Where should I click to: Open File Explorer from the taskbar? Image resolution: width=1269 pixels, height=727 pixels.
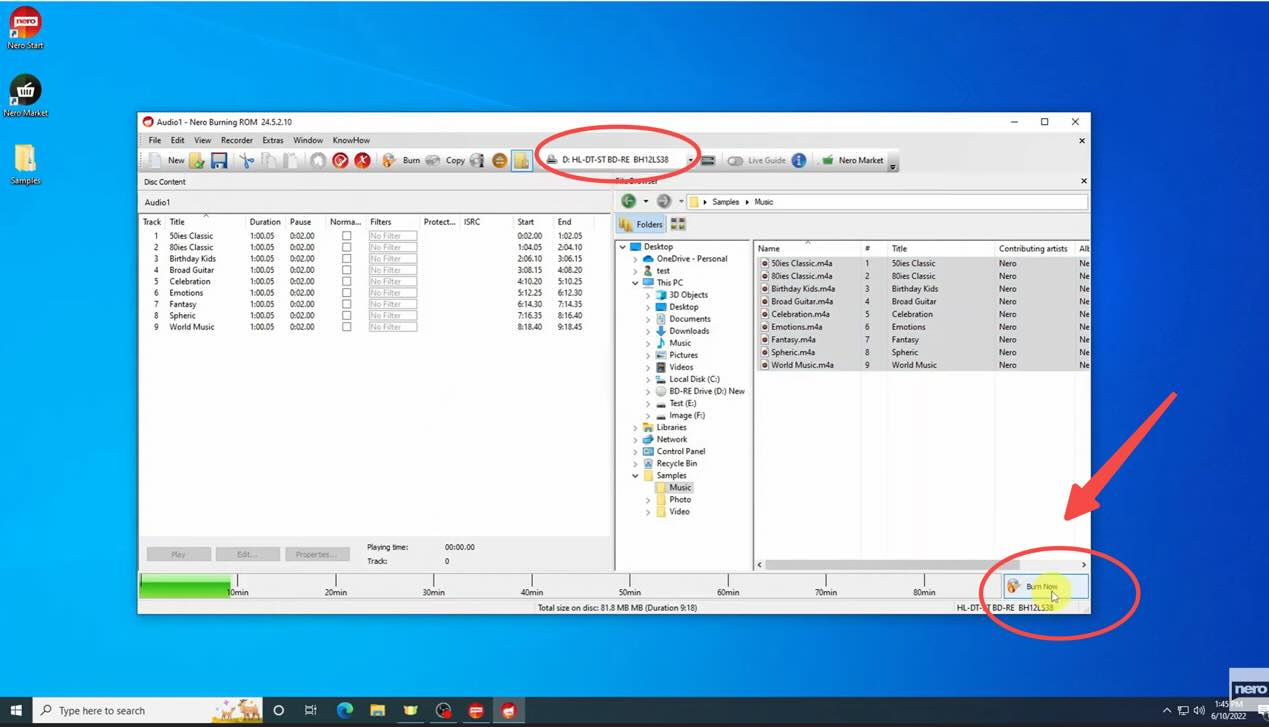tap(378, 711)
